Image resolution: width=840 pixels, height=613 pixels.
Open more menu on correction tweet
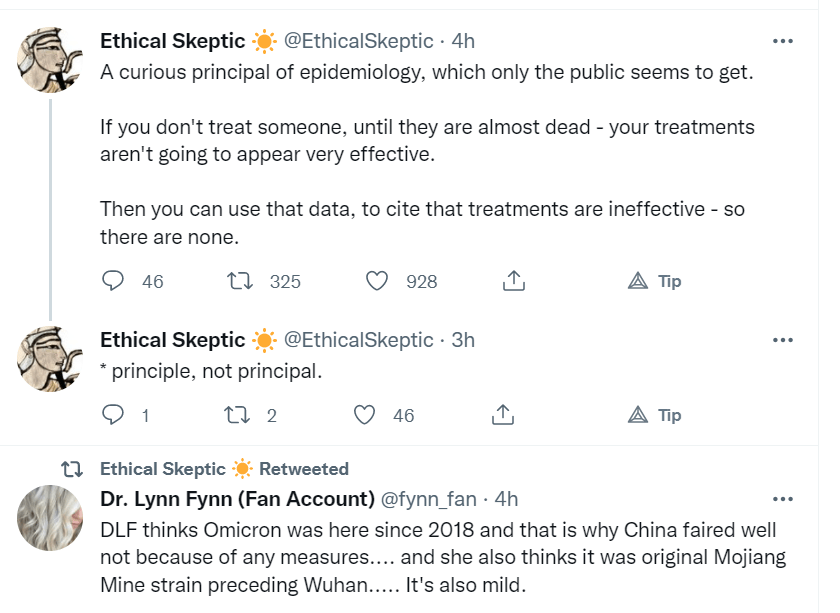(x=783, y=340)
